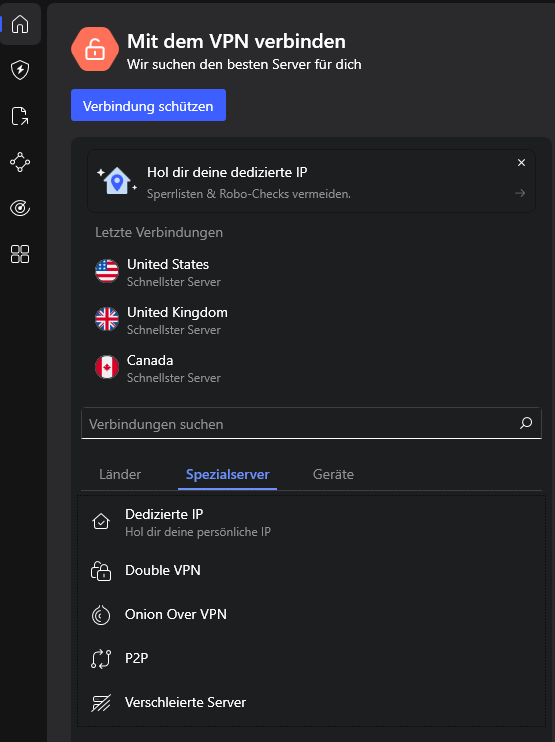Switch to the Länder tab
Screen dimensions: 555x742
pyautogui.click(x=120, y=474)
